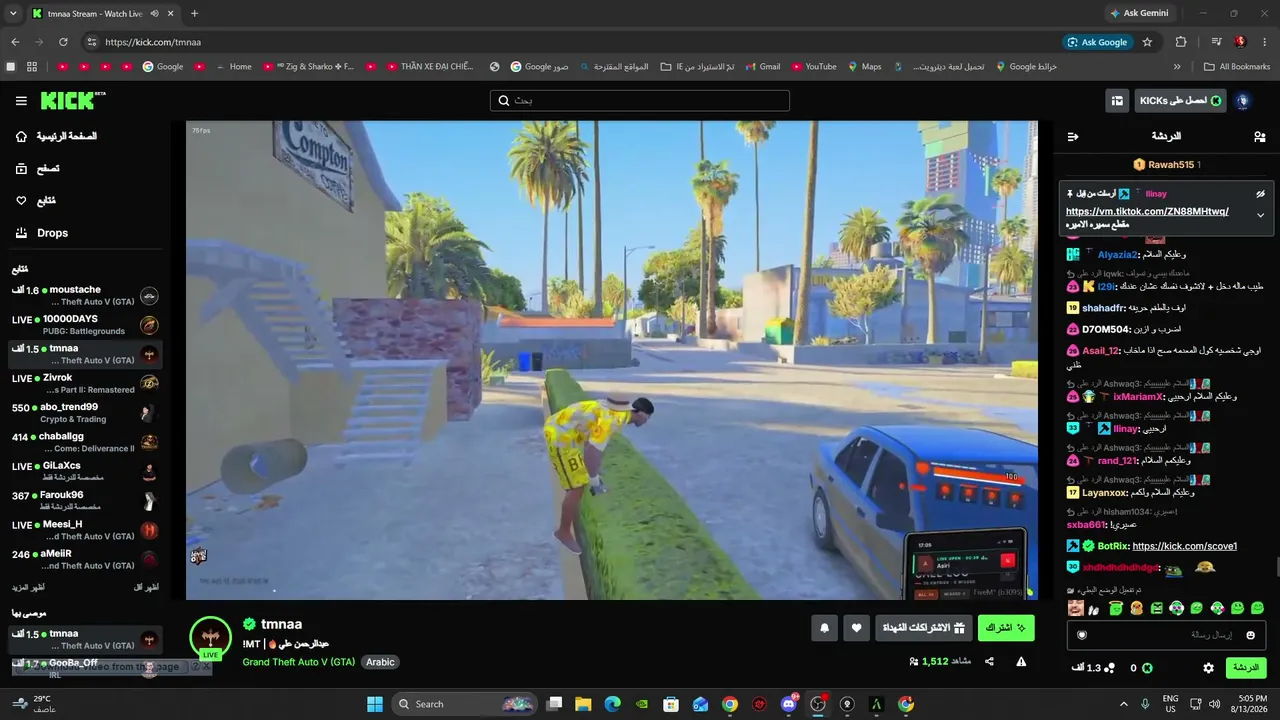Open 10000DAYS channel in sidebar
Screen dimensions: 1280x720
tap(85, 325)
